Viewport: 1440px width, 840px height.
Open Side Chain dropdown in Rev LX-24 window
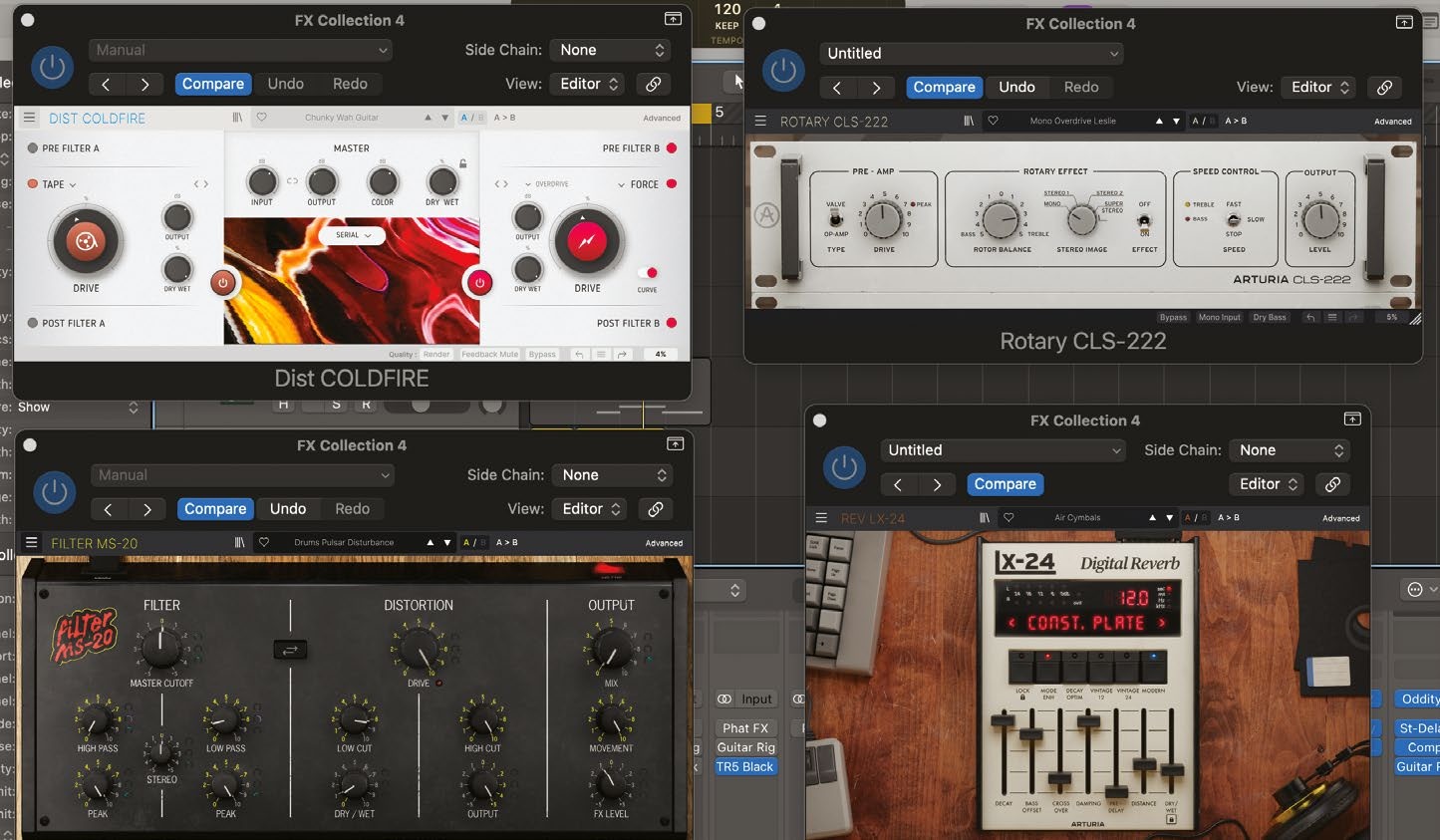tap(1290, 450)
